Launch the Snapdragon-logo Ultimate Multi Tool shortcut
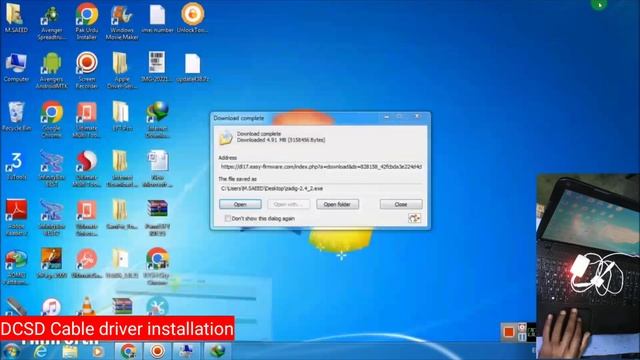The height and width of the screenshot is (360, 640). pyautogui.click(x=87, y=169)
